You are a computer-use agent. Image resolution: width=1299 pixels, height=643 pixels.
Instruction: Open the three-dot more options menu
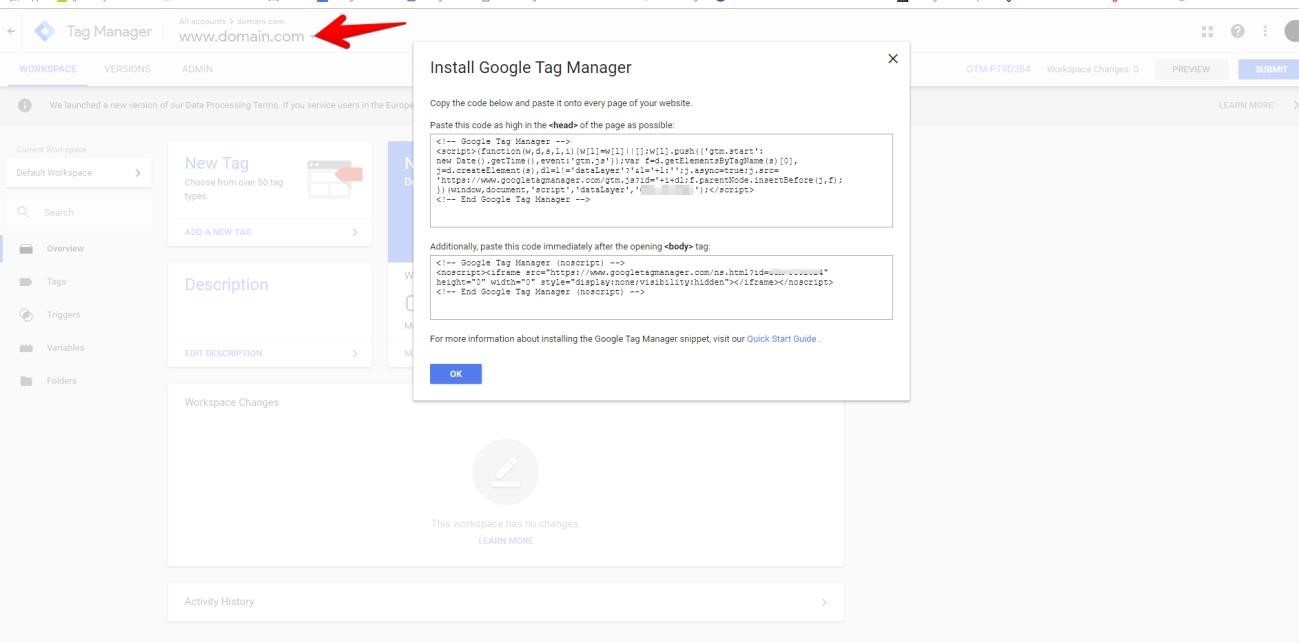click(1265, 32)
